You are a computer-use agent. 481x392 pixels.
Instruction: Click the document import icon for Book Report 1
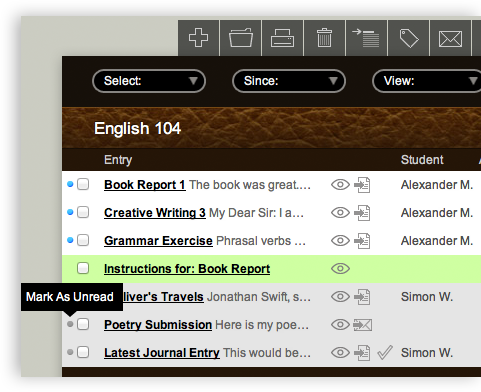coord(362,185)
